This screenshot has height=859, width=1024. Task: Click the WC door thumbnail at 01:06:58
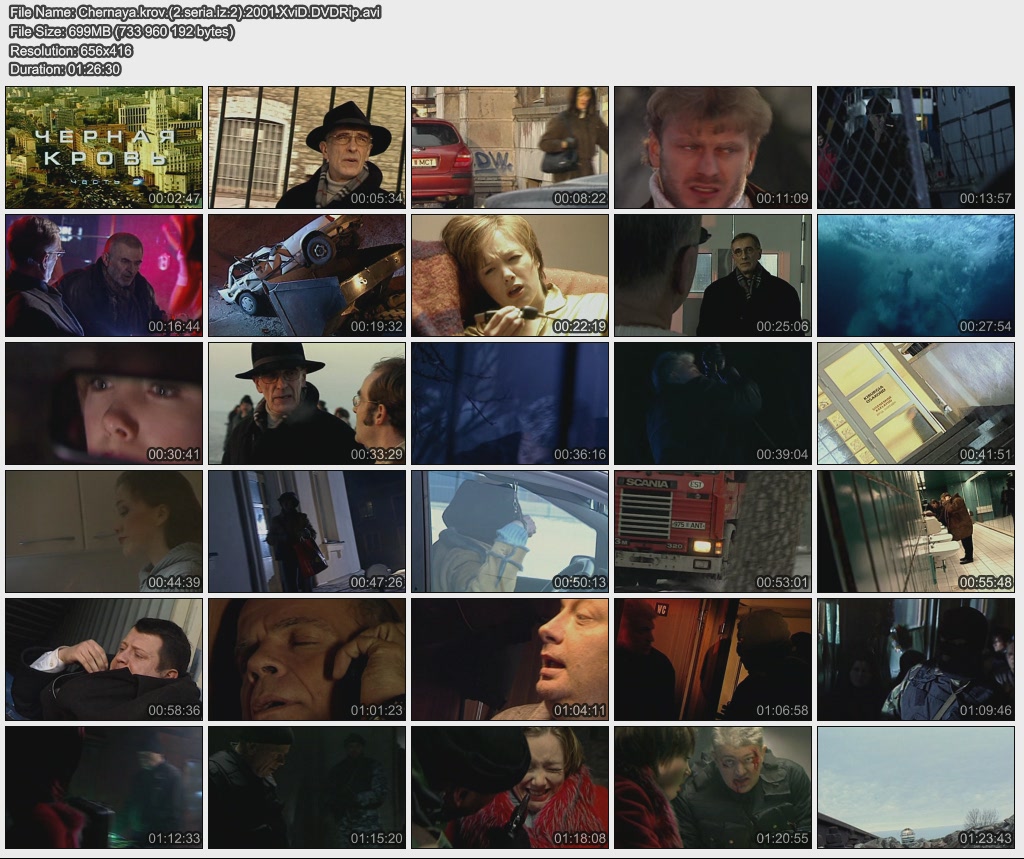coord(712,660)
